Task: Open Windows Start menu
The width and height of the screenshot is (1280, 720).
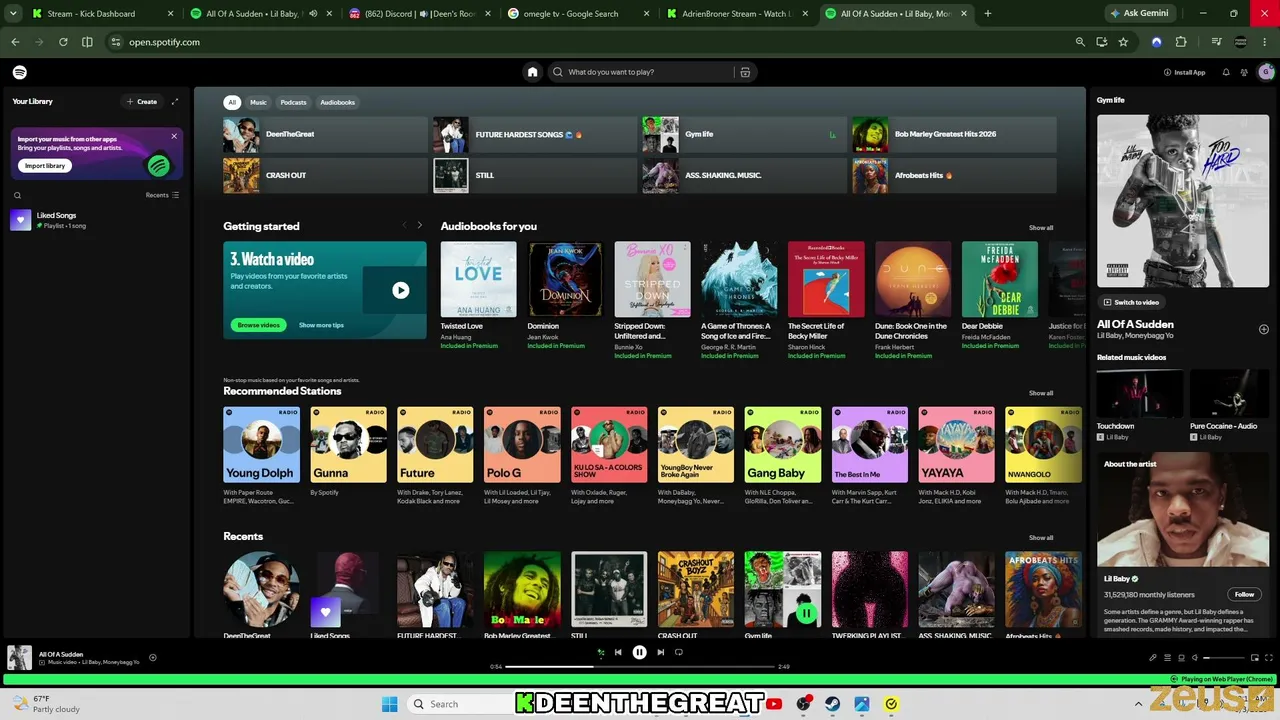Action: pyautogui.click(x=389, y=704)
